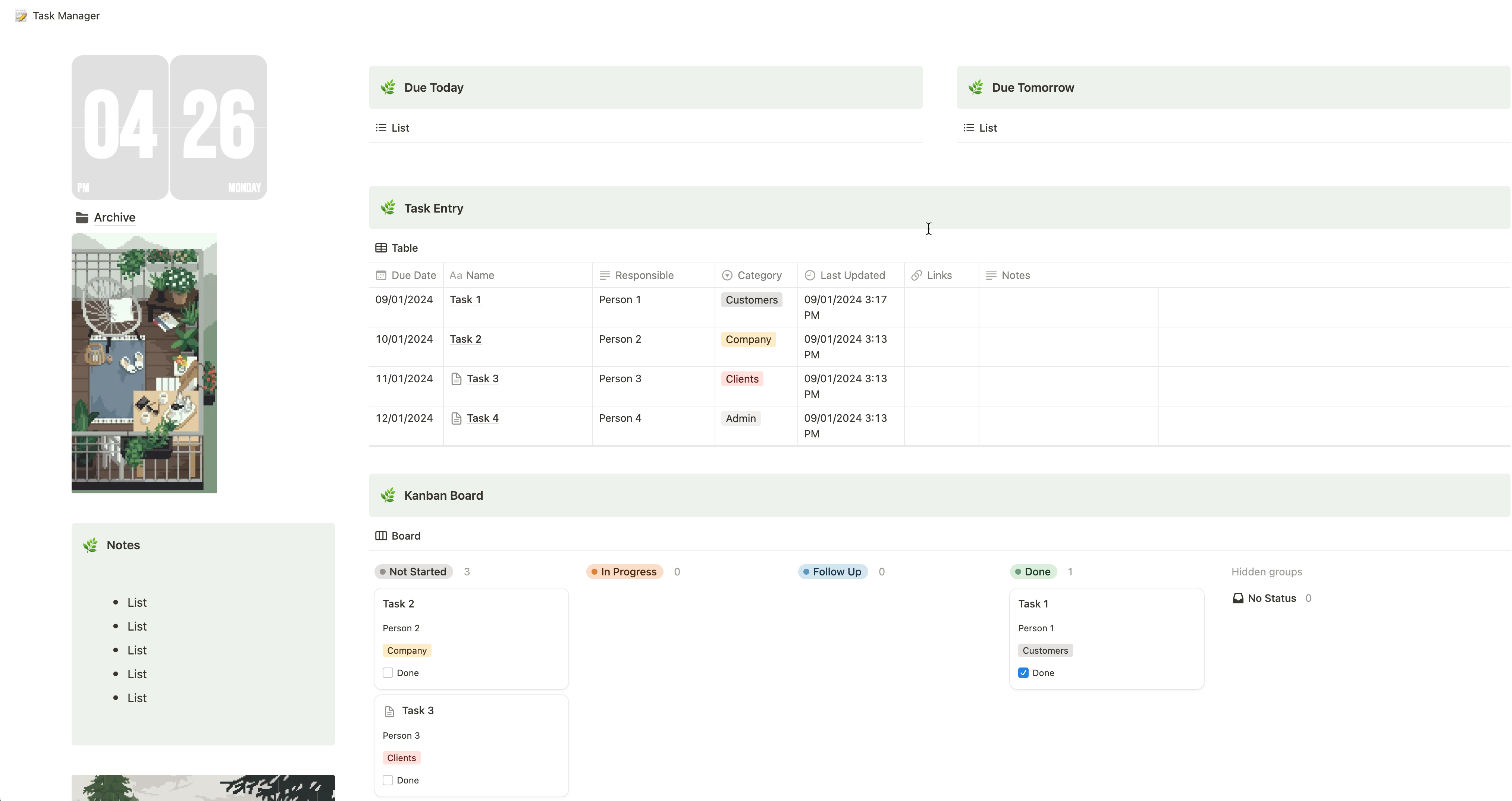Click the Task Manager page emoji icon

(21, 16)
